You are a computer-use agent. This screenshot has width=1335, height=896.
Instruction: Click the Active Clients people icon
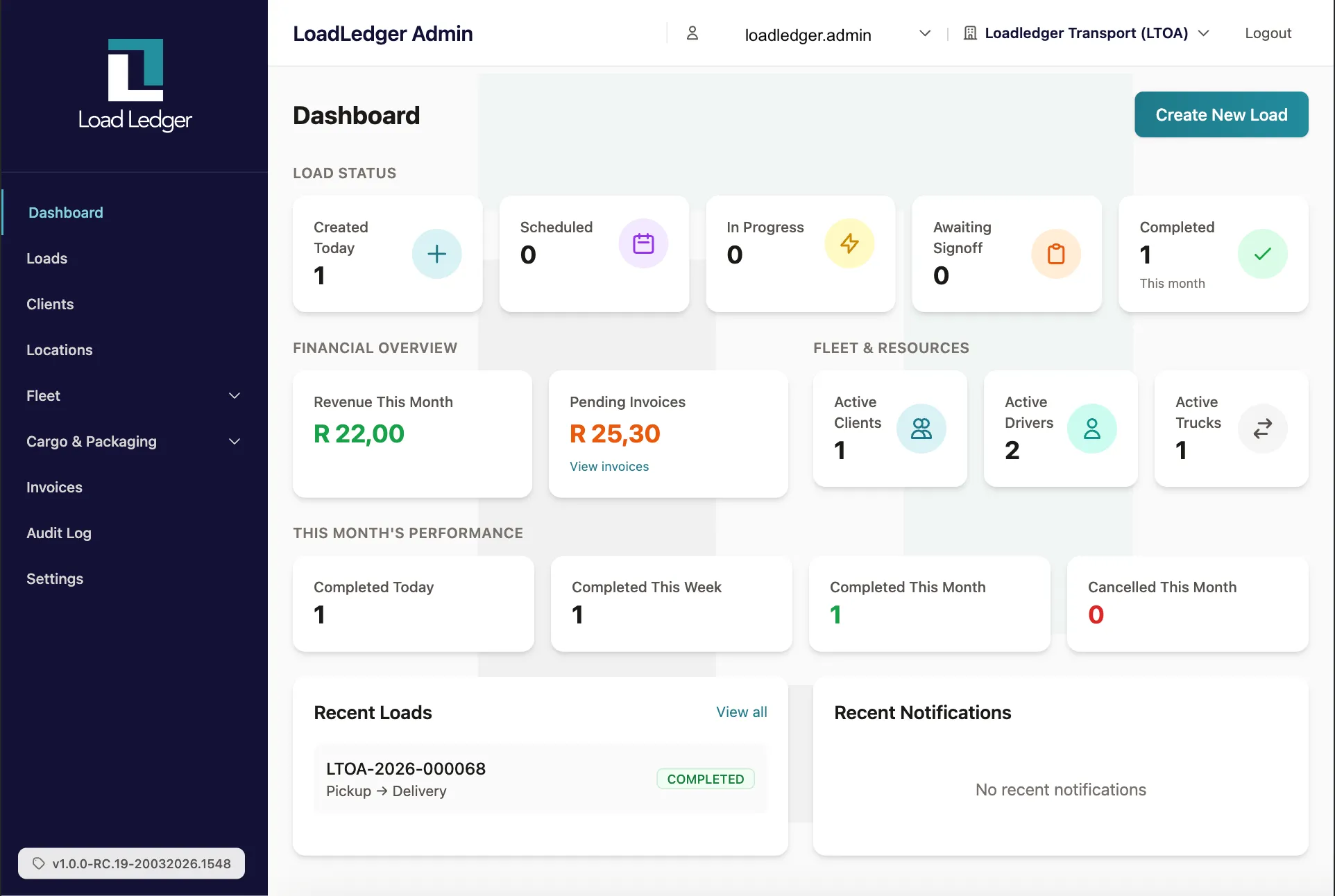[921, 429]
